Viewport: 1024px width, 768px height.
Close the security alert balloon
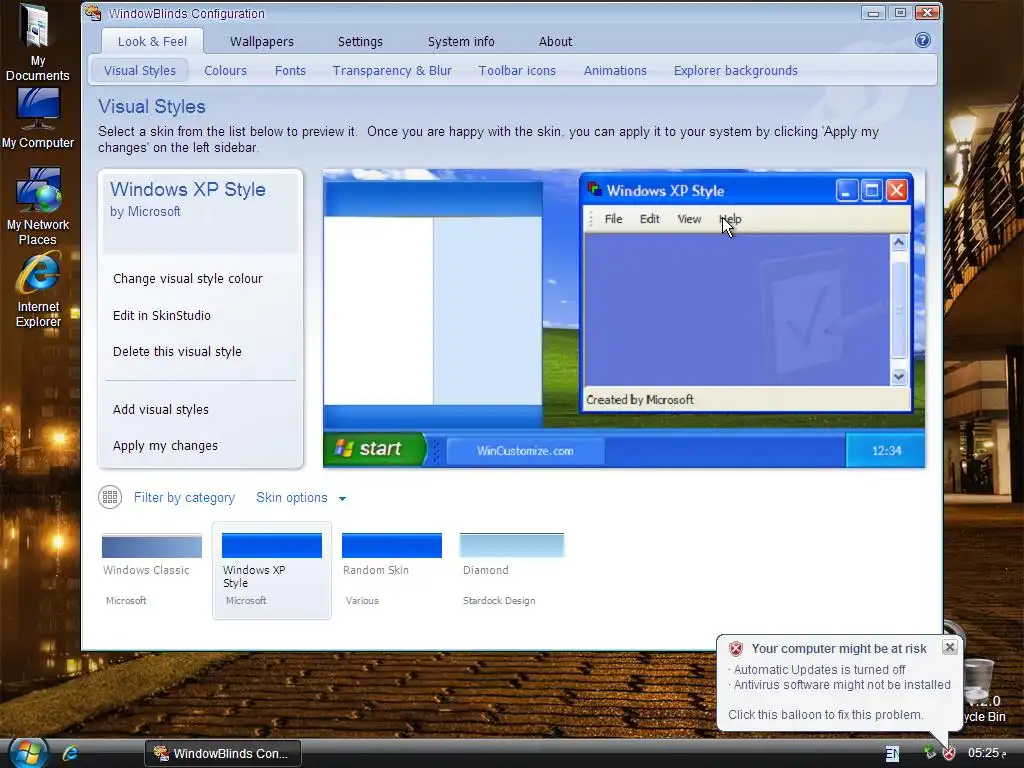coord(950,647)
